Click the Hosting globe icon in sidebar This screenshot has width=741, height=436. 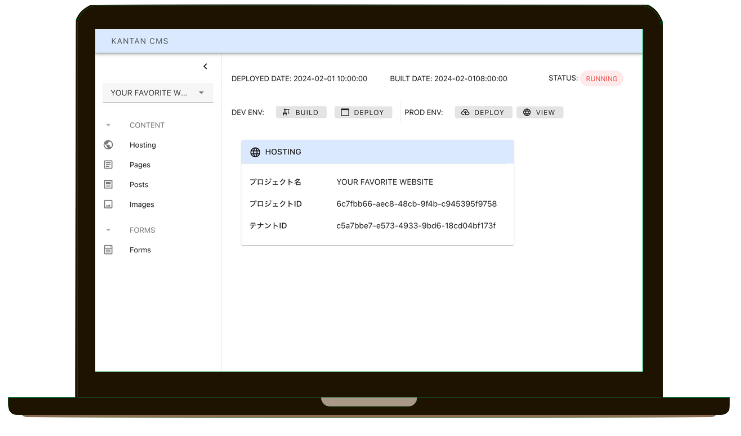click(108, 145)
